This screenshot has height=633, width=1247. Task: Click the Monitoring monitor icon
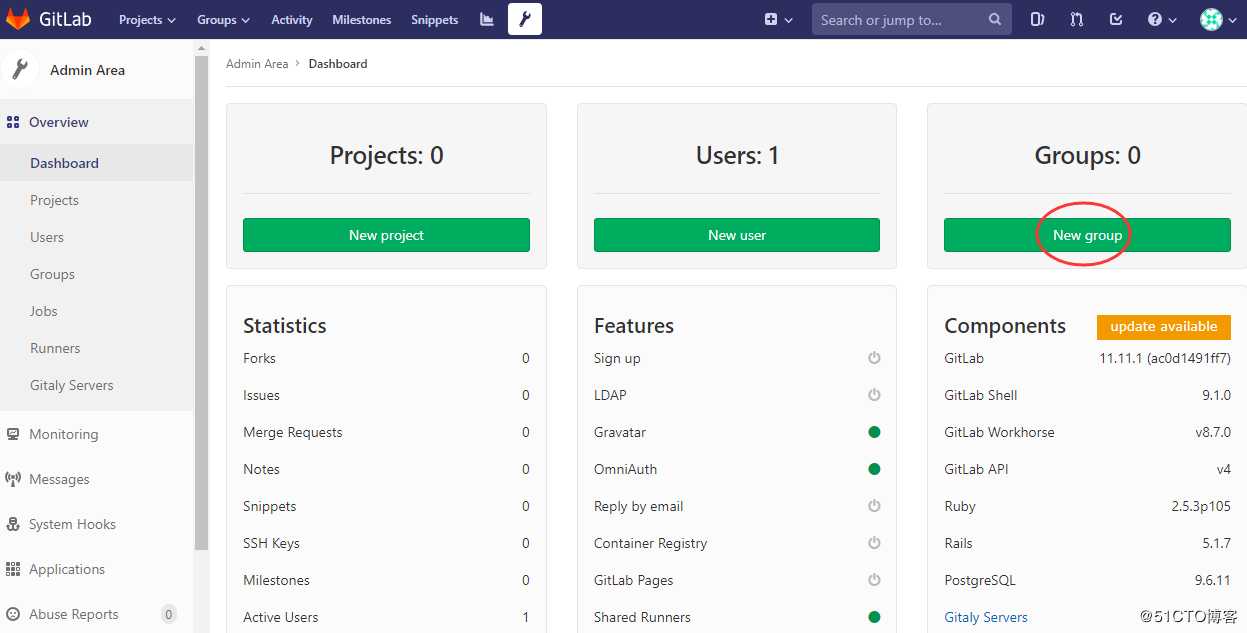[x=13, y=434]
